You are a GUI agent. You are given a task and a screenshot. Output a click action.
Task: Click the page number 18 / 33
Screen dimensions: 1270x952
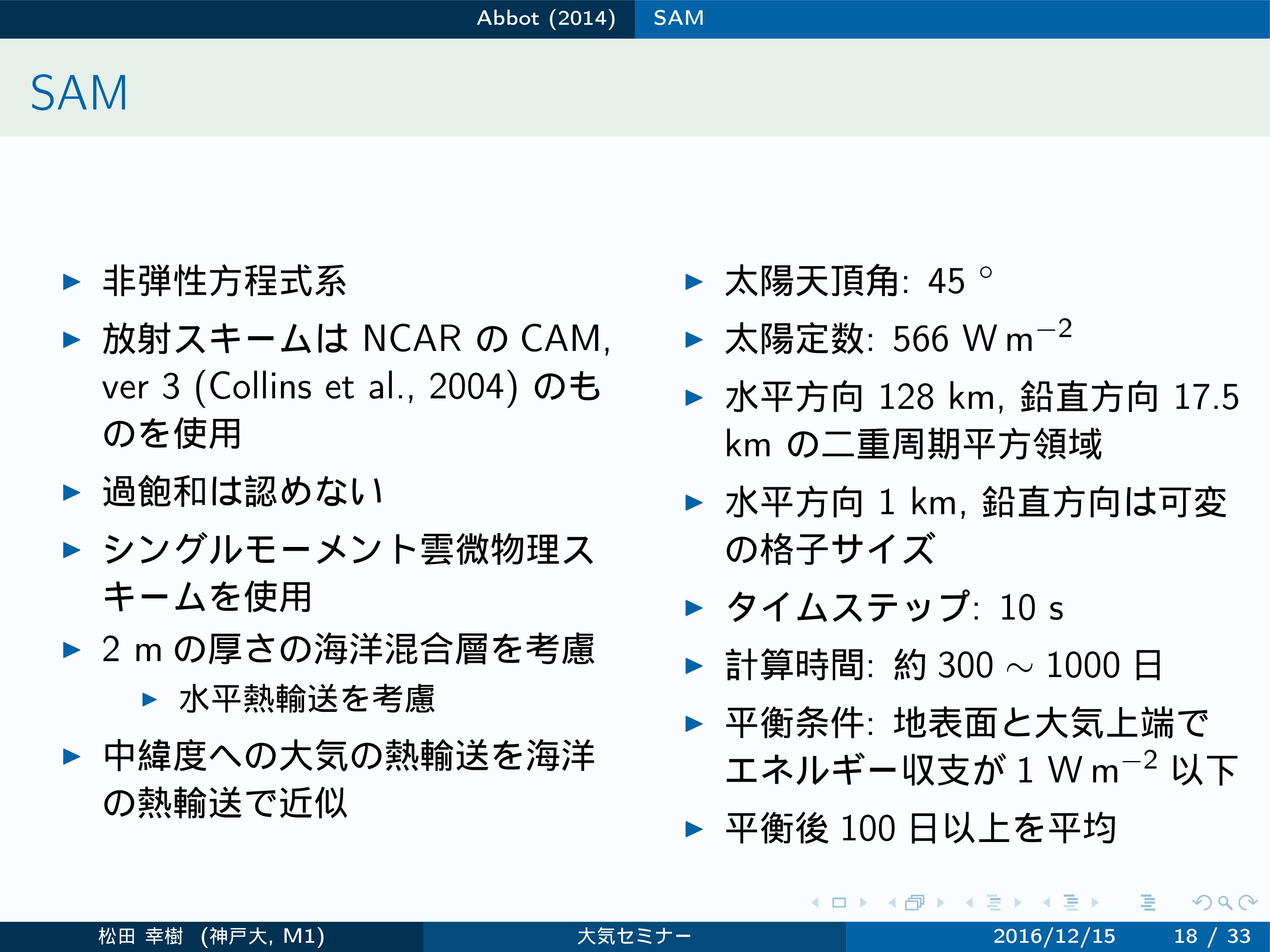coord(1212,936)
